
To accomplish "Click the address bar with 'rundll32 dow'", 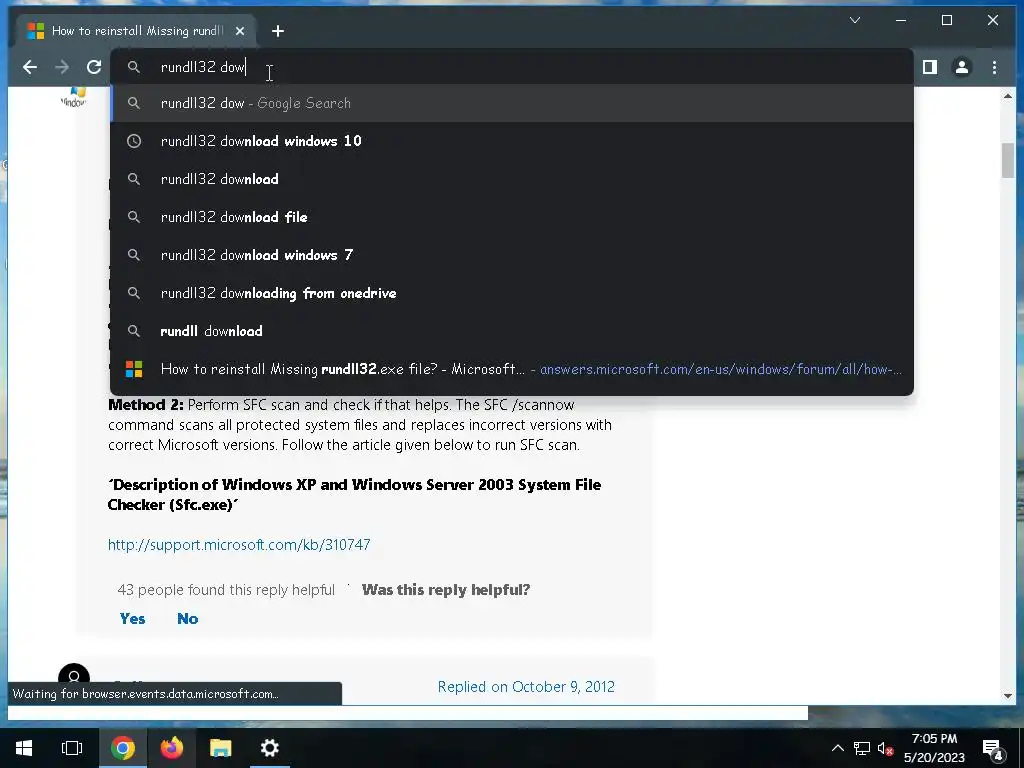I will (x=511, y=67).
